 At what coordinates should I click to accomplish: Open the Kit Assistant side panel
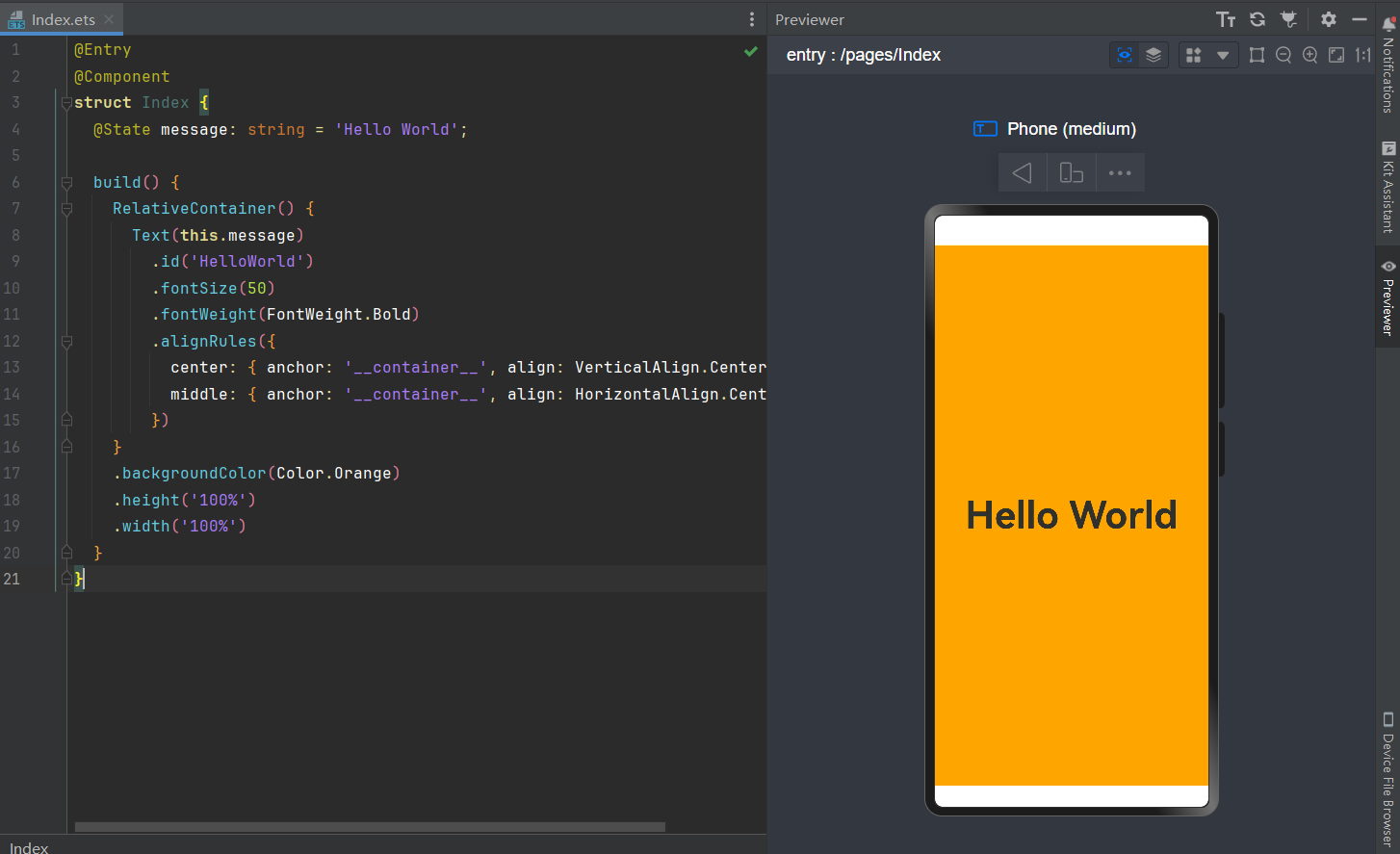(1387, 188)
